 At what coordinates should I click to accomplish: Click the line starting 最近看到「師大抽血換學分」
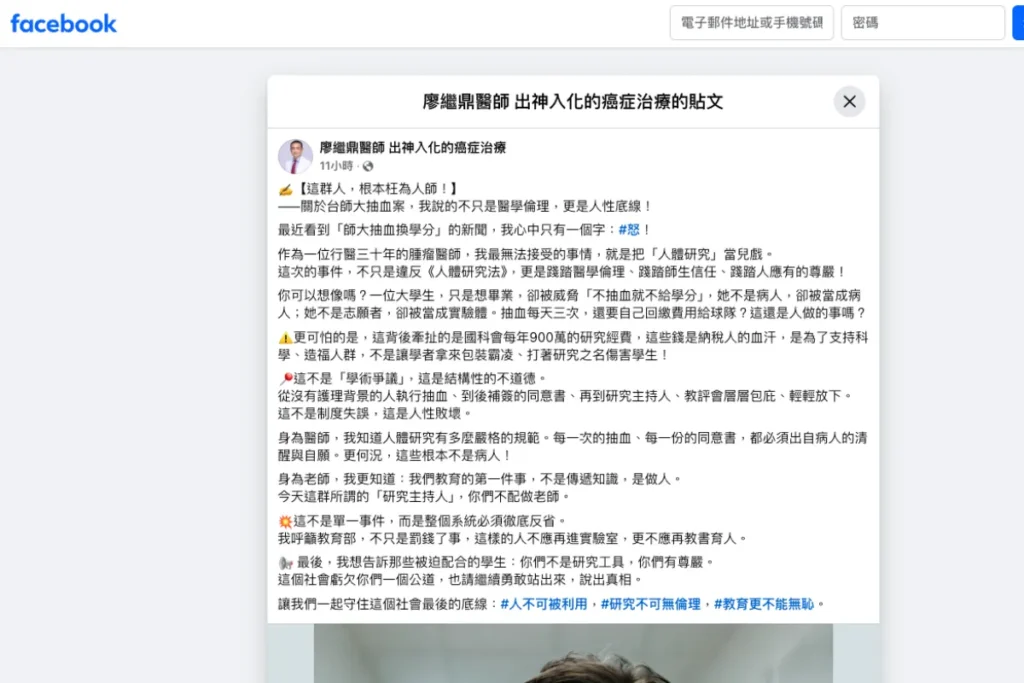click(464, 230)
